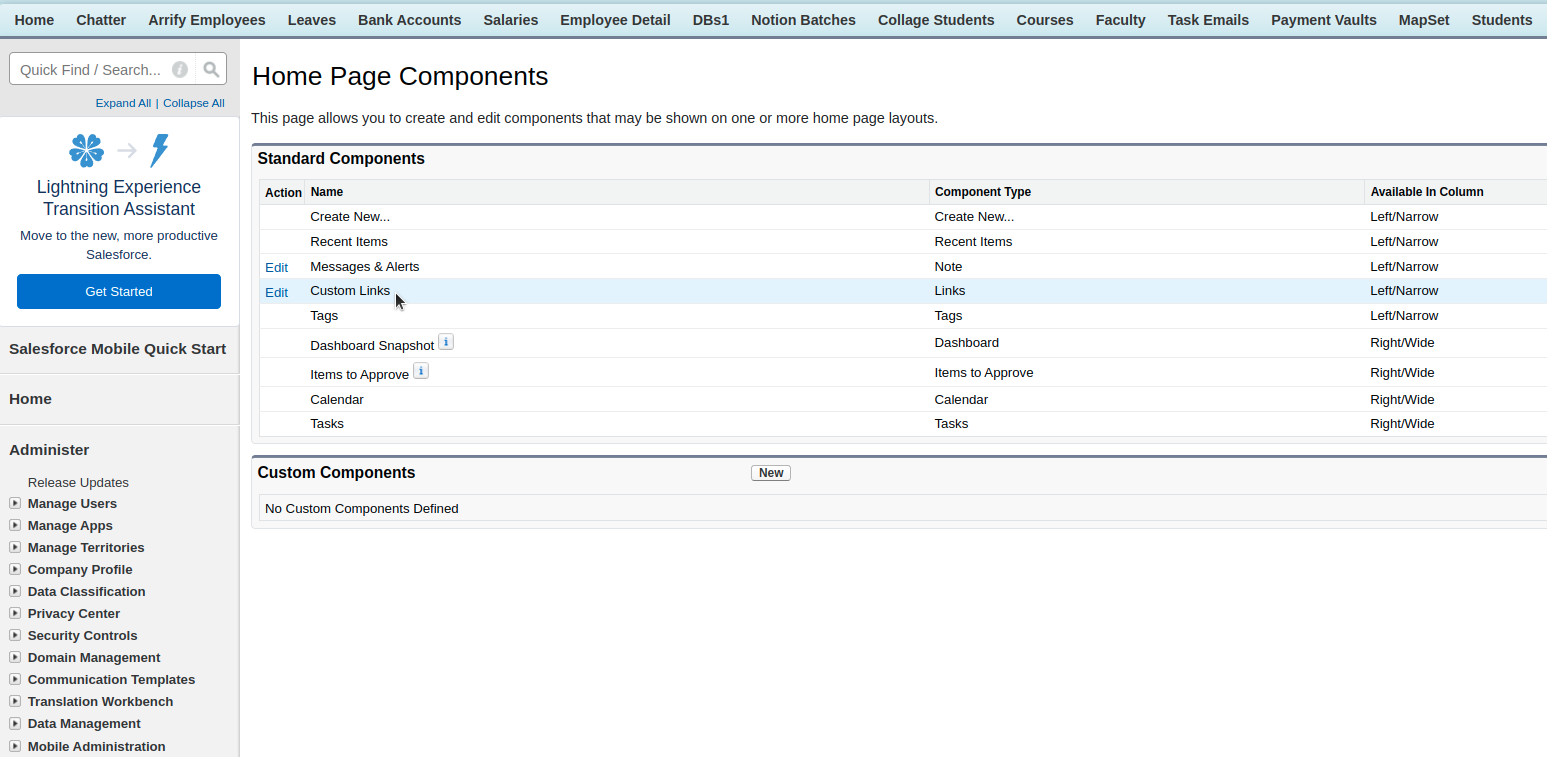Click the Tags name cell
Screen dimensions: 1547x757
[324, 316]
